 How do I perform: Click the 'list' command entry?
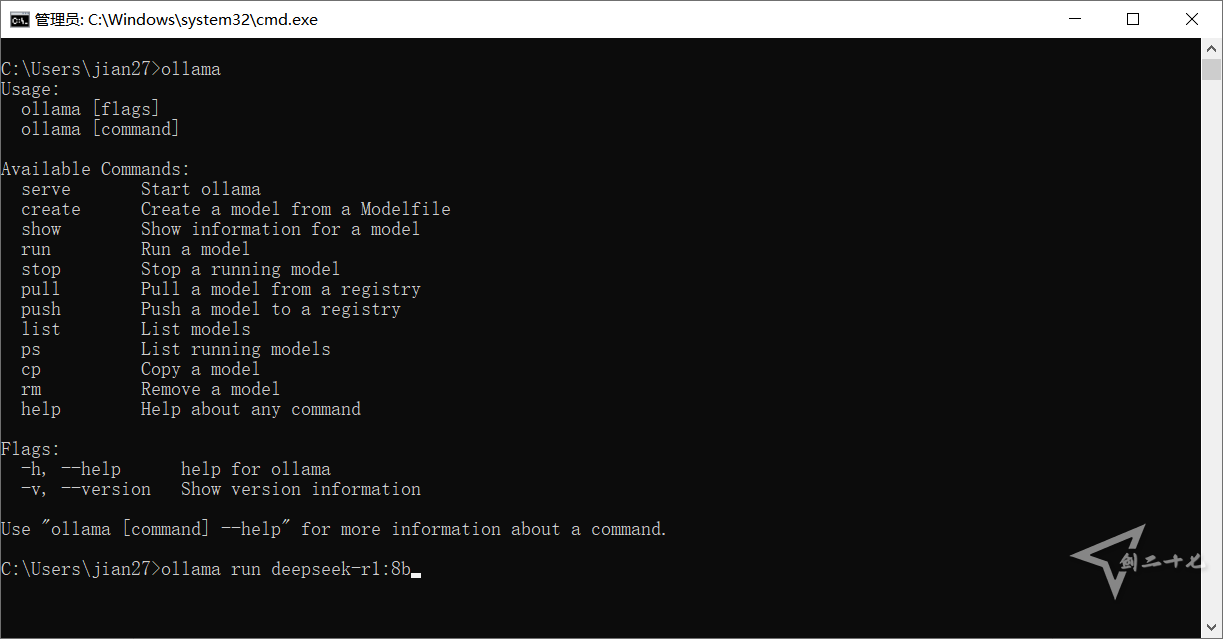click(41, 329)
